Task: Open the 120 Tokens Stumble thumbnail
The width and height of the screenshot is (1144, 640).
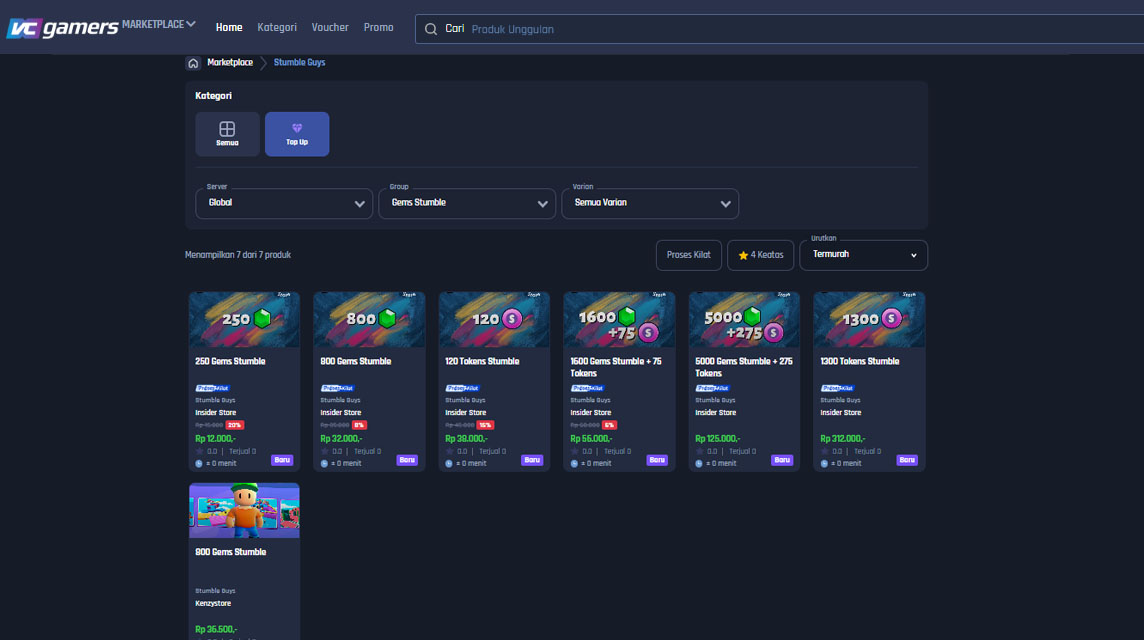Action: pyautogui.click(x=494, y=320)
